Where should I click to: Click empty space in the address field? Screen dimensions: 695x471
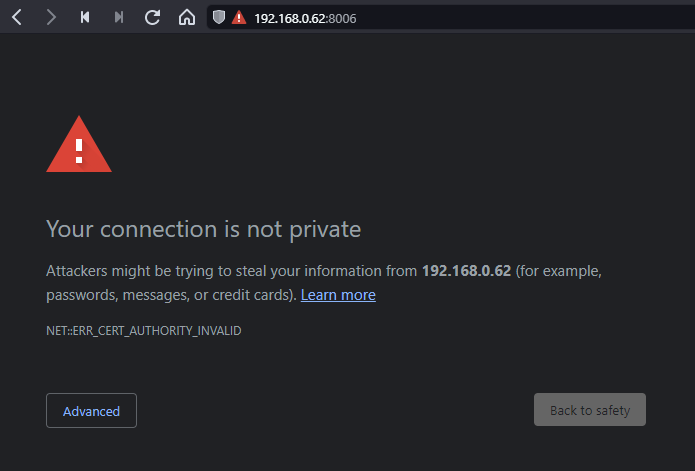click(520, 18)
